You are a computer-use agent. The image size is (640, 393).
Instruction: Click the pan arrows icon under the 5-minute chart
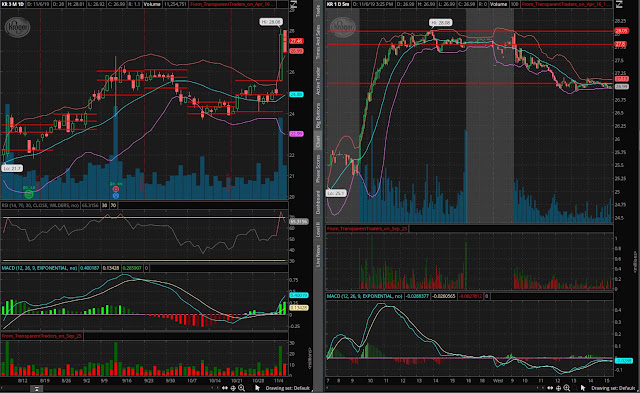550,388
